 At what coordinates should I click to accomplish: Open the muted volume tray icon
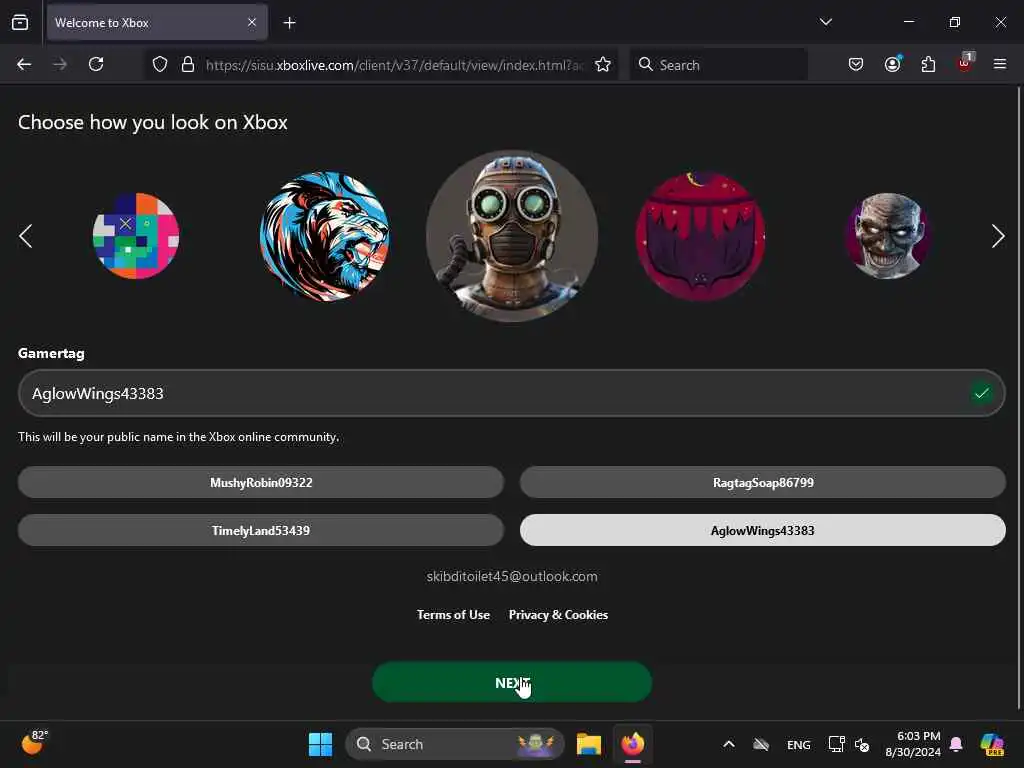862,744
